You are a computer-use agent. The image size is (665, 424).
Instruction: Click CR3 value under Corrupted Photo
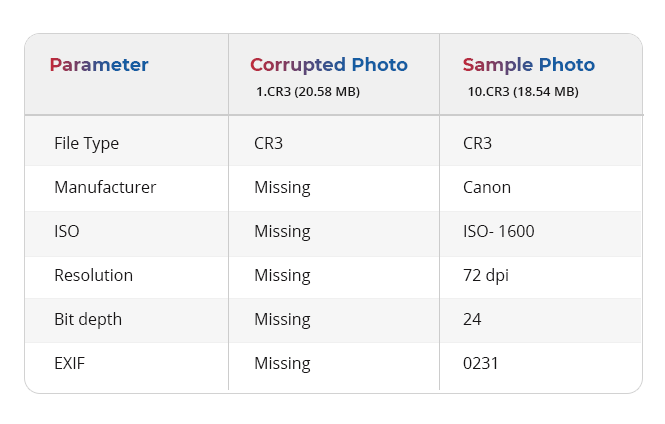(269, 143)
